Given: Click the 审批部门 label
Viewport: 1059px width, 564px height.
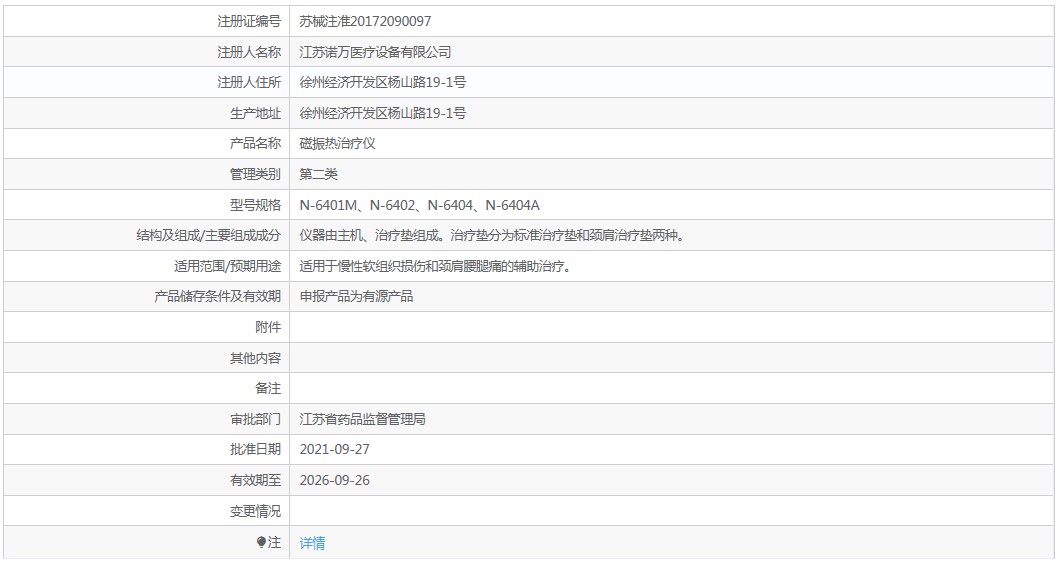Looking at the screenshot, I should pyautogui.click(x=255, y=419).
